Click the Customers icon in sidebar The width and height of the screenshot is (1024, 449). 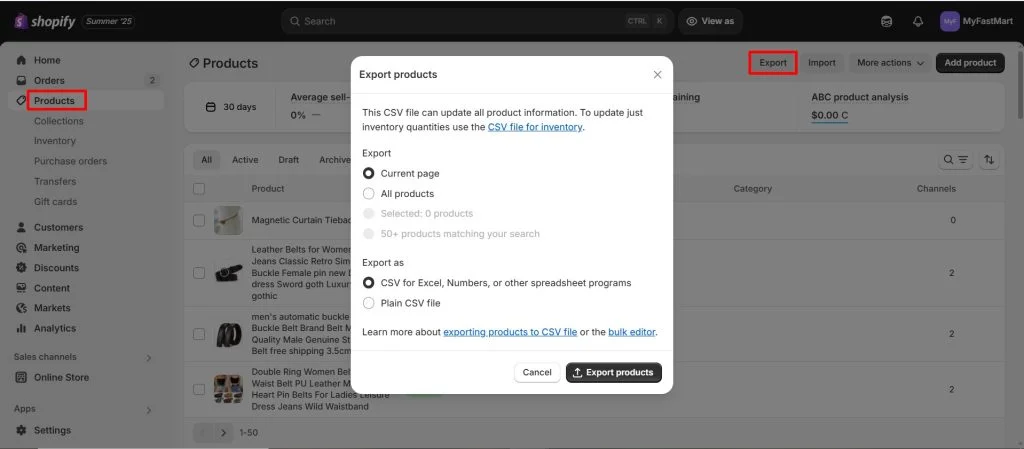[x=22, y=227]
